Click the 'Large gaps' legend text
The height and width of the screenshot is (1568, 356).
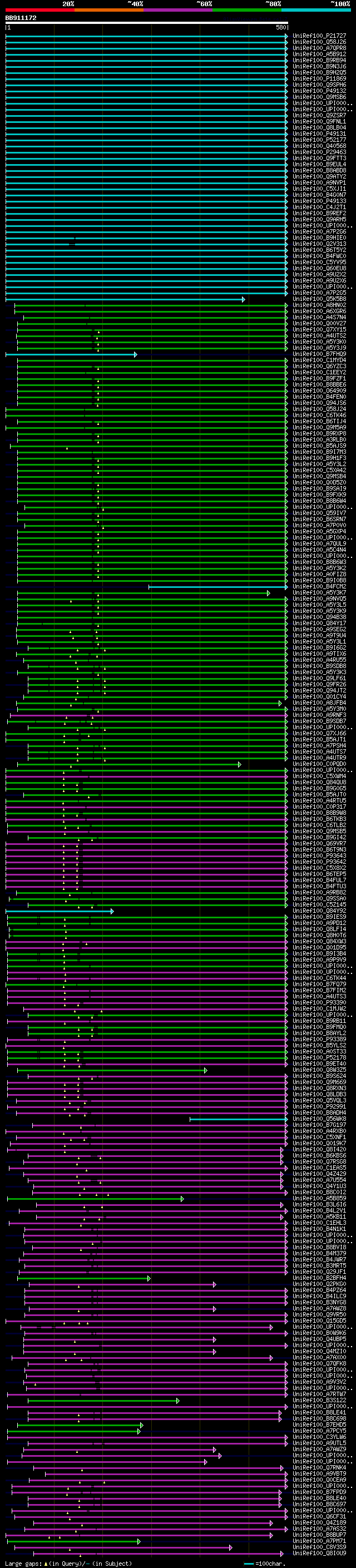pos(23,1564)
